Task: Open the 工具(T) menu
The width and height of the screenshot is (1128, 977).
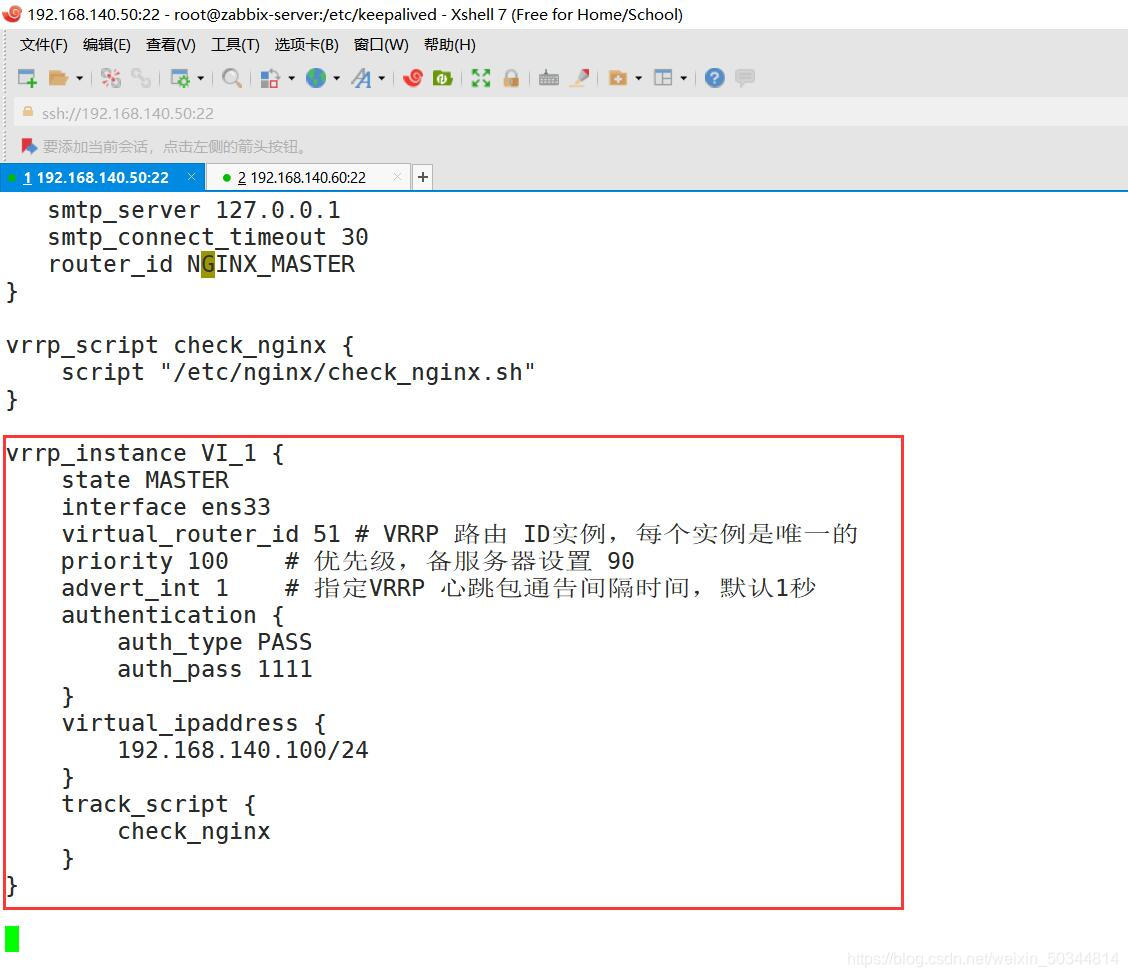Action: (235, 45)
